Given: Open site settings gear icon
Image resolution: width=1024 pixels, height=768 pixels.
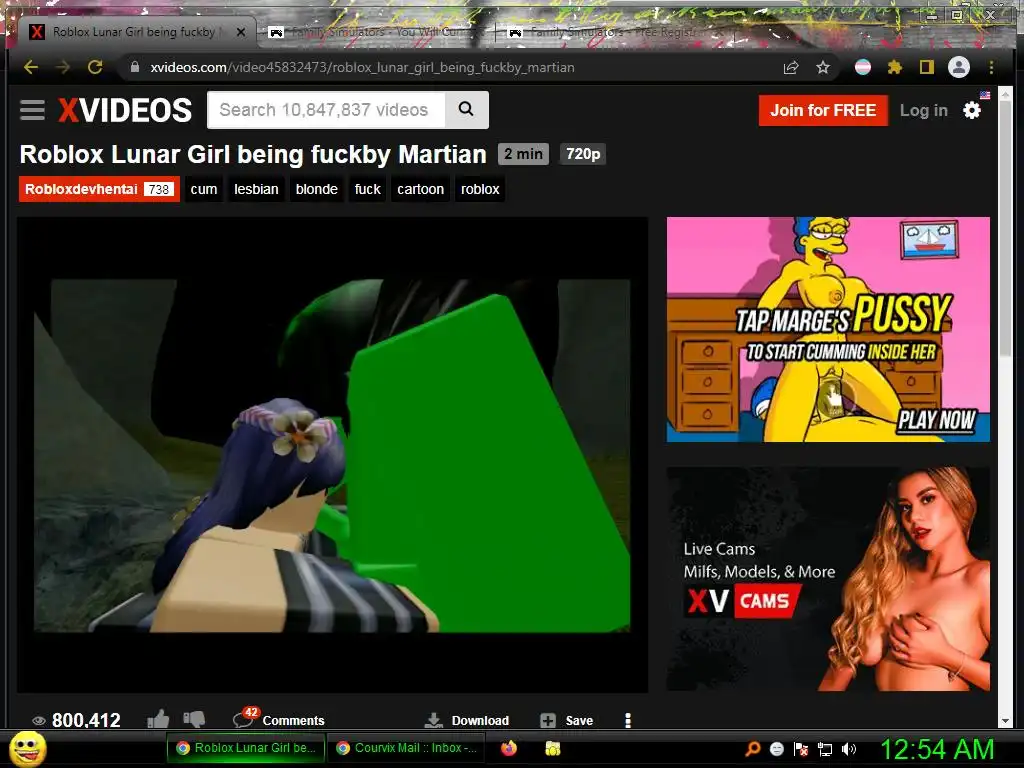Looking at the screenshot, I should click(x=972, y=110).
